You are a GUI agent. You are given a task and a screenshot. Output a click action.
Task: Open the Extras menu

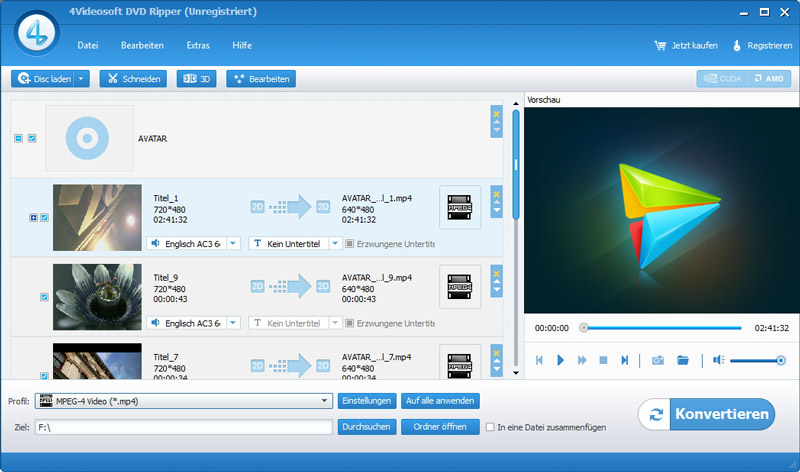pos(198,45)
